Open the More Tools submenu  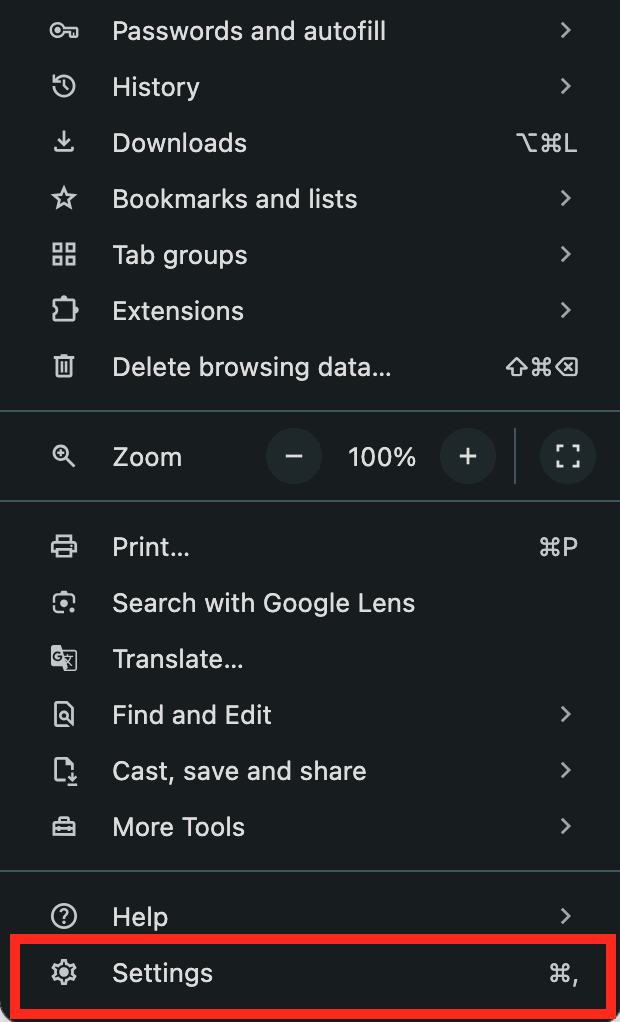pos(566,827)
